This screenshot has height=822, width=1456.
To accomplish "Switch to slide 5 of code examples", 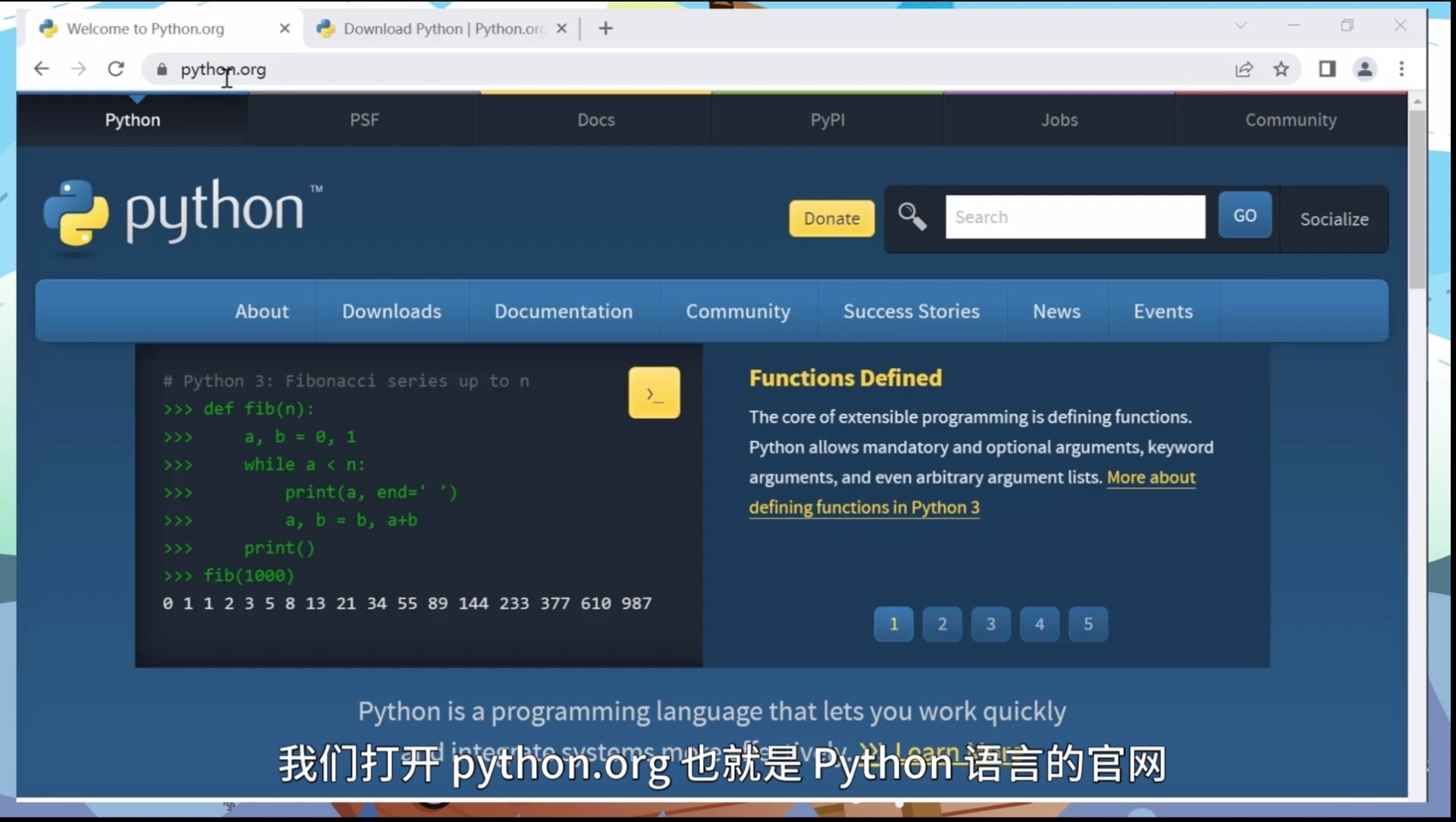I will 1088,624.
